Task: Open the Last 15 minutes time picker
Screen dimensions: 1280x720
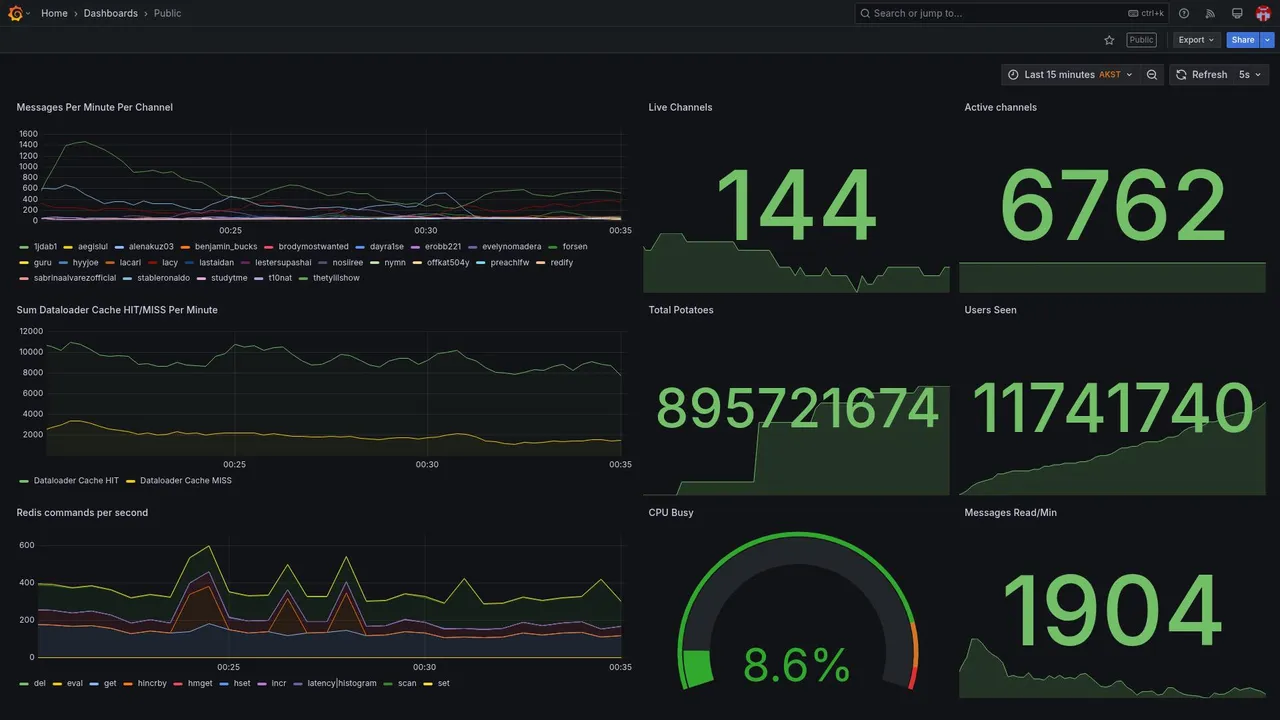Action: pyautogui.click(x=1070, y=75)
